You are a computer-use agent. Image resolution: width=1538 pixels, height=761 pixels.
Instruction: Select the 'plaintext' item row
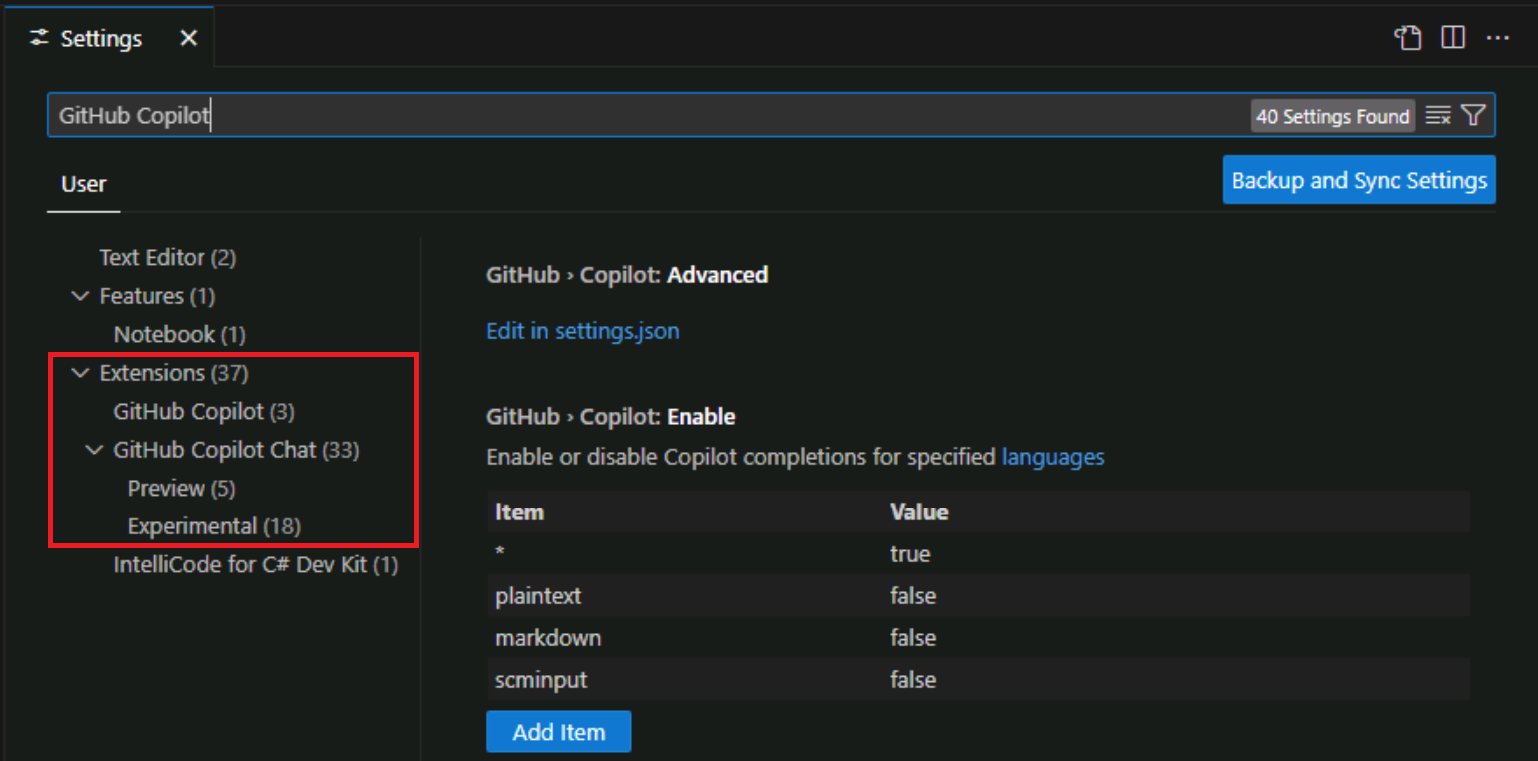coord(978,596)
